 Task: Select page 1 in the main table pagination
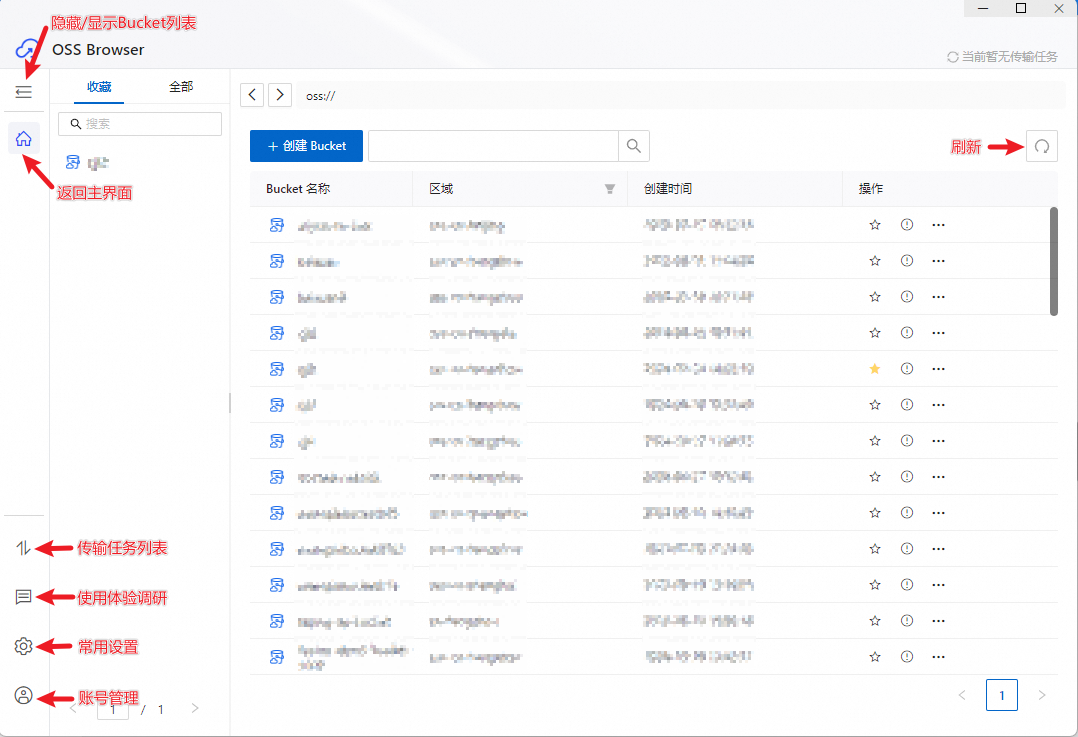pos(1002,695)
